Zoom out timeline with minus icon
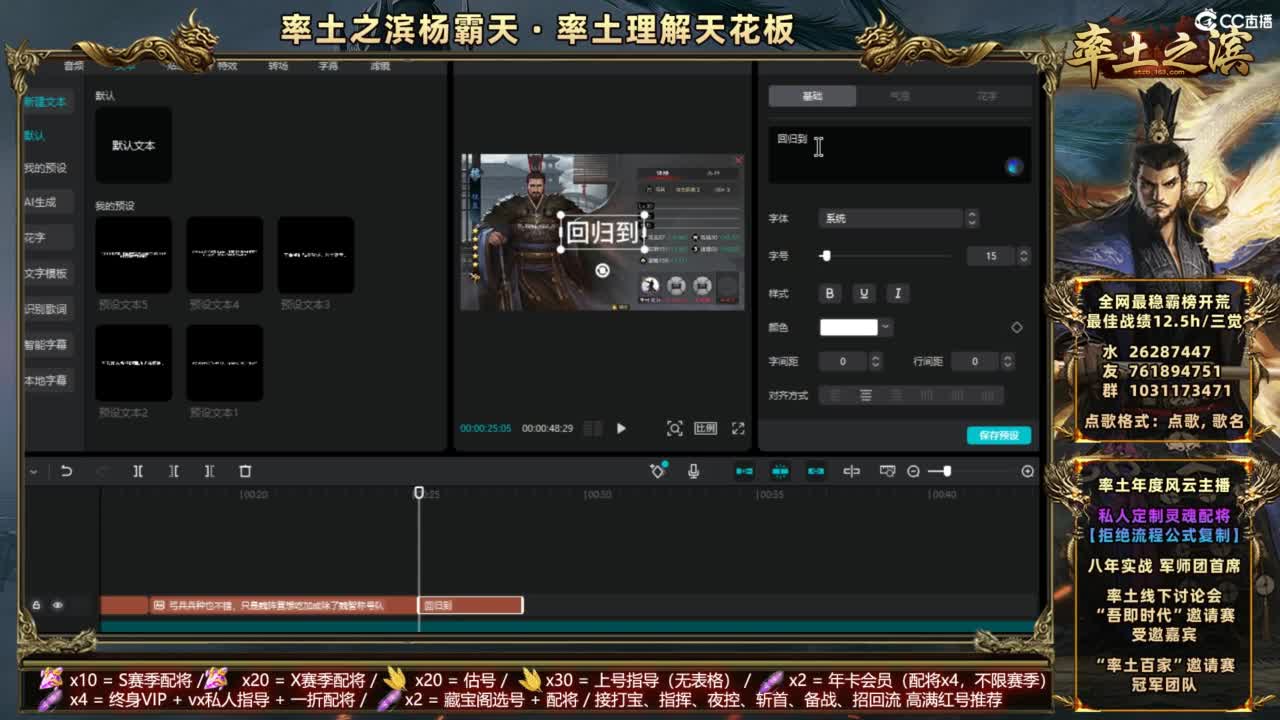The height and width of the screenshot is (720, 1280). [913, 471]
